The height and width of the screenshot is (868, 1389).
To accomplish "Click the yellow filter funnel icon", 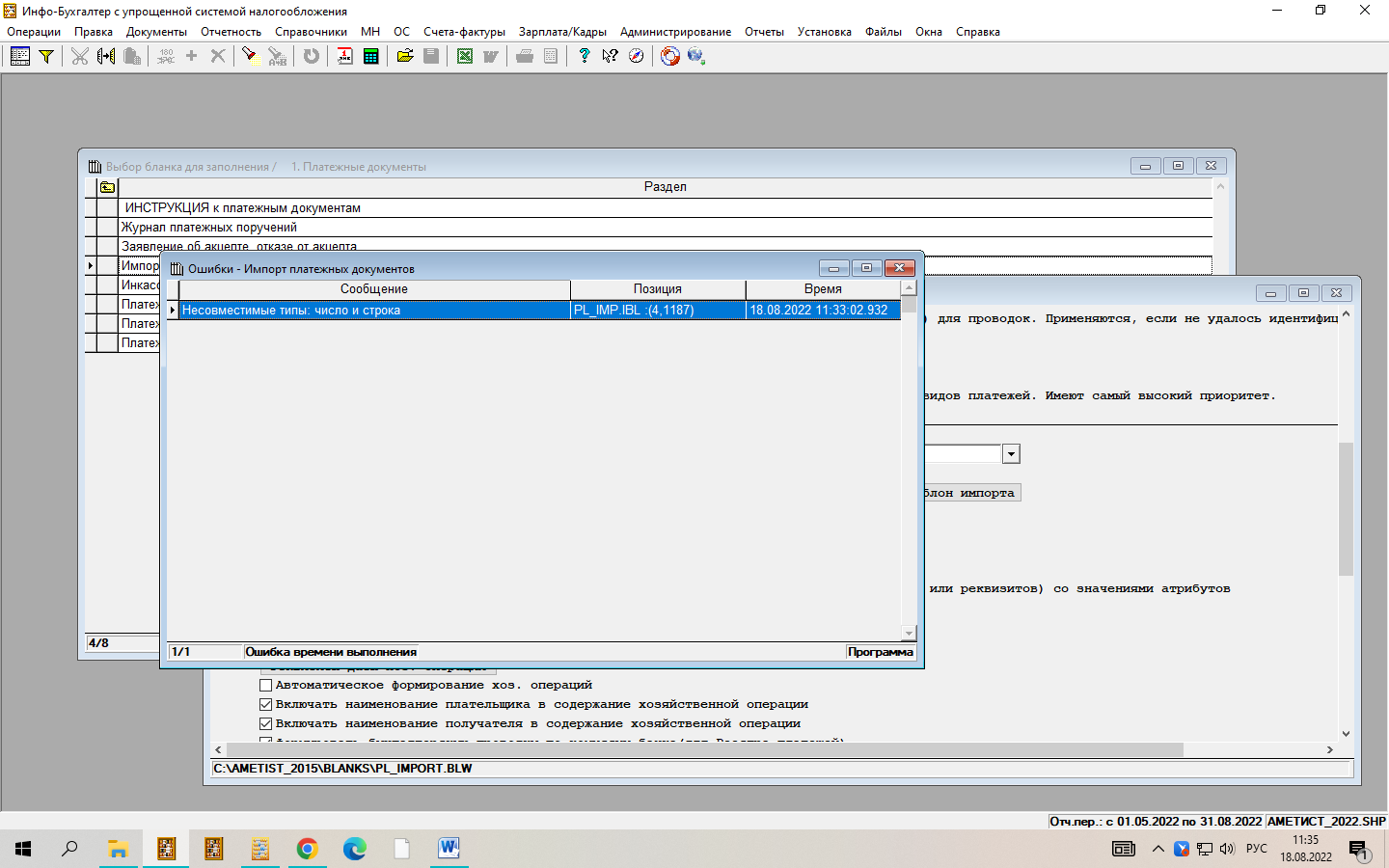I will [x=45, y=56].
